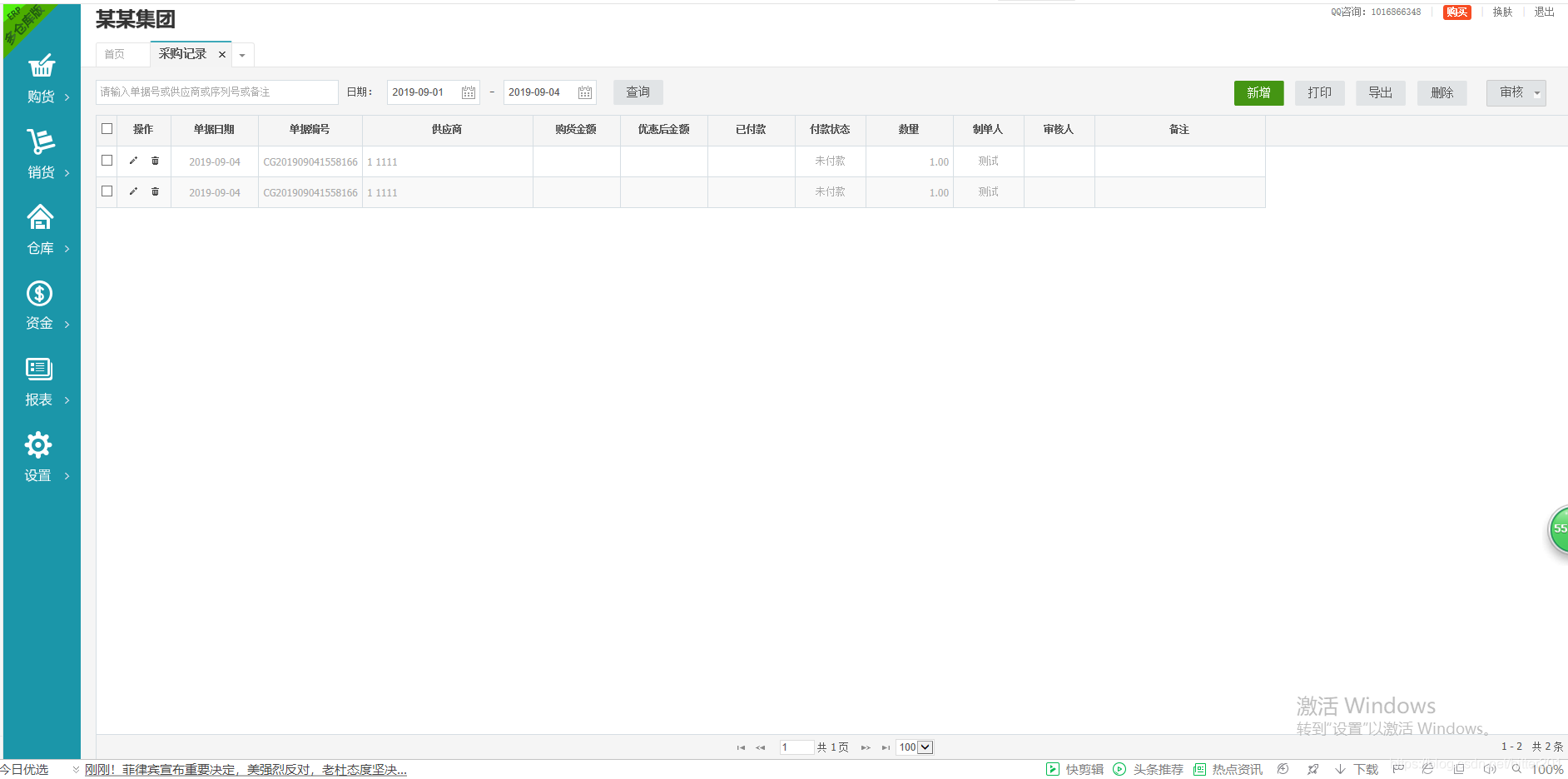Delete the second purchase record with trash icon
The image size is (1568, 779).
(x=155, y=191)
